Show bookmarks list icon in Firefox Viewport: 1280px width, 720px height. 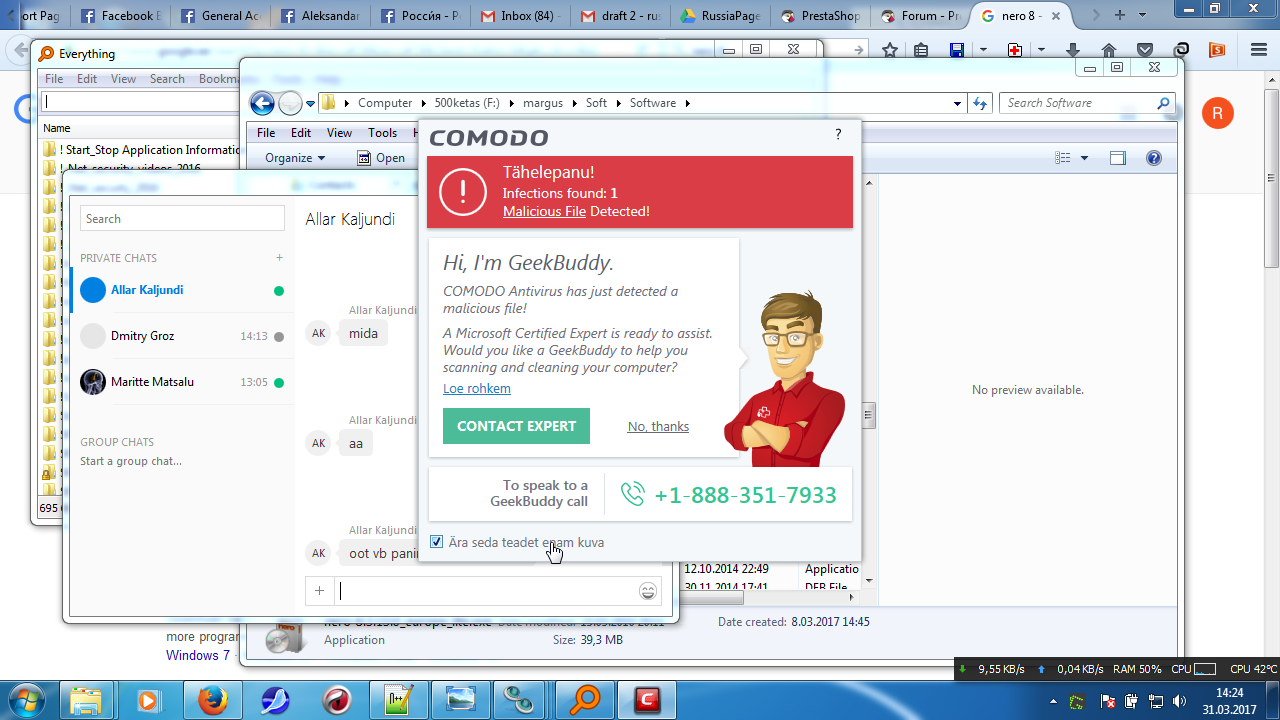pos(921,50)
